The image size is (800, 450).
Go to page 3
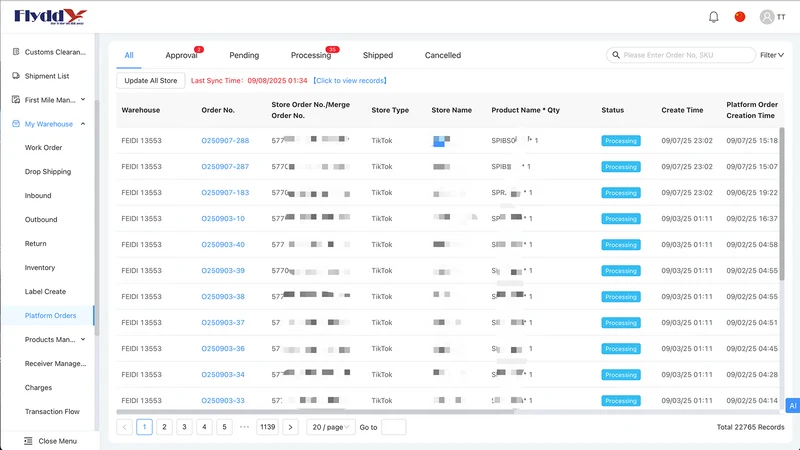coord(184,427)
